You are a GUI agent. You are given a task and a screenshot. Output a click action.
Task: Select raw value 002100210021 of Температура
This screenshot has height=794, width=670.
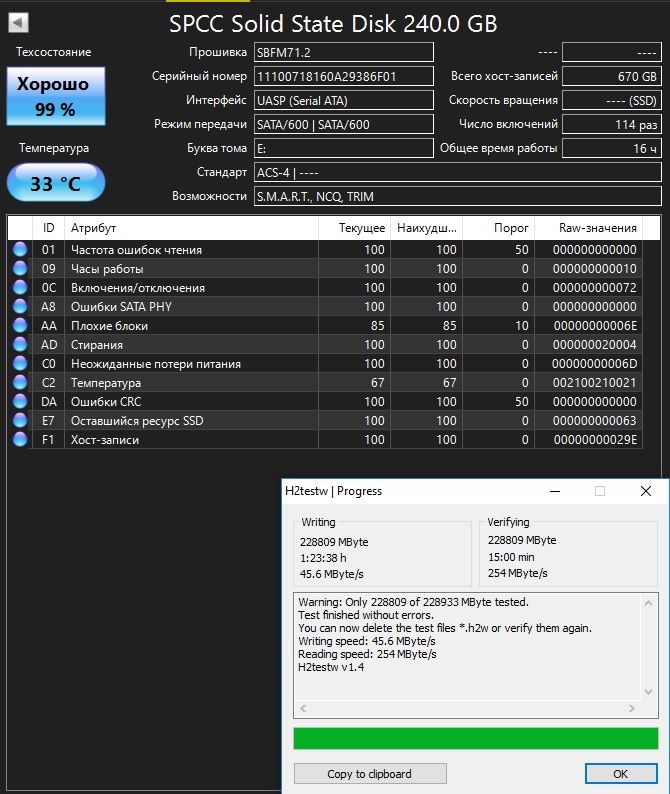pos(595,383)
